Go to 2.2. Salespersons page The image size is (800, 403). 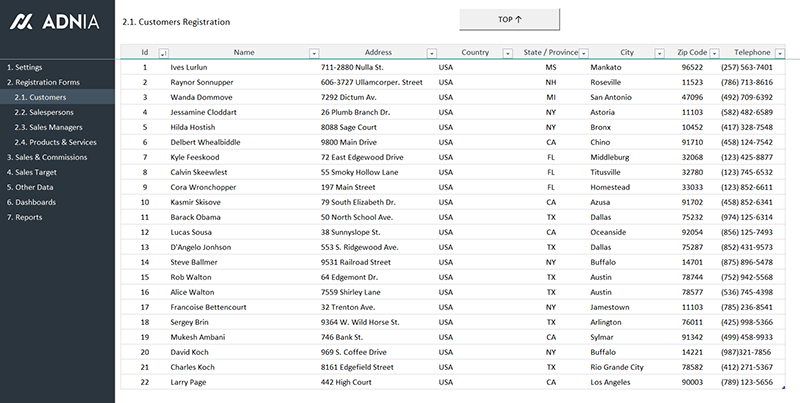point(42,112)
